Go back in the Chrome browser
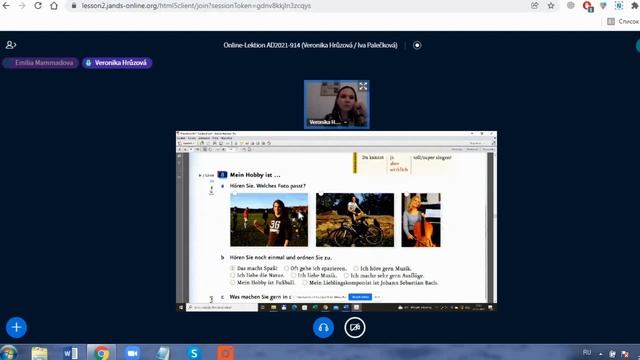Viewport: 640px width, 360px height. click(6, 6)
